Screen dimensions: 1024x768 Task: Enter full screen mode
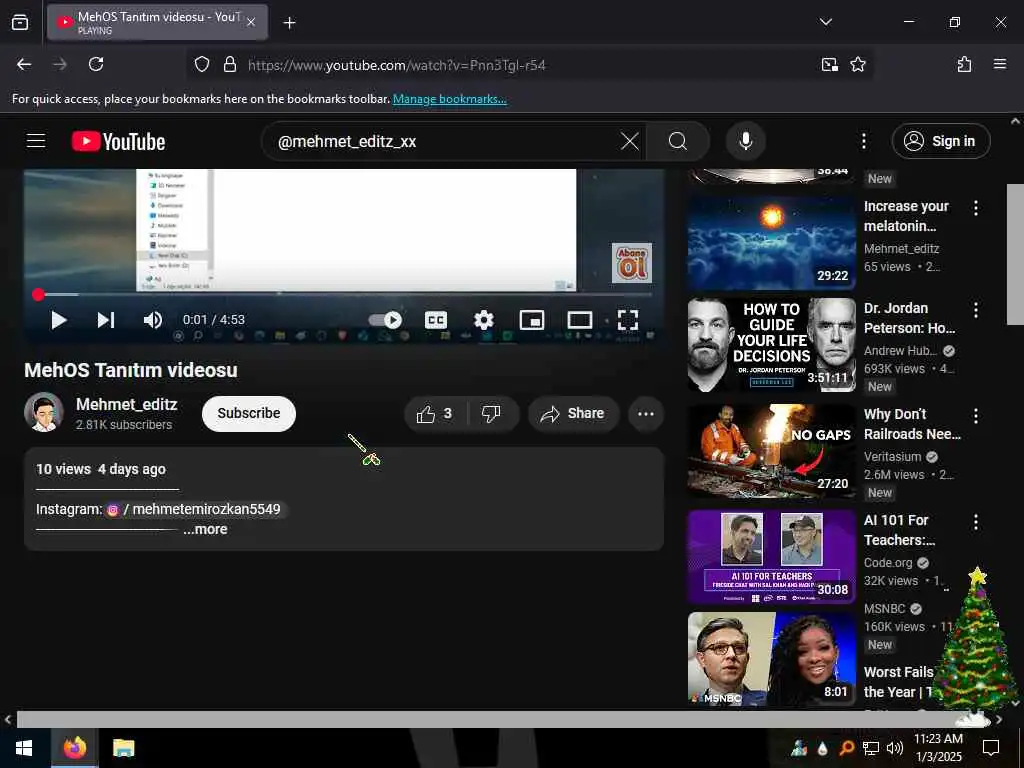click(x=628, y=320)
